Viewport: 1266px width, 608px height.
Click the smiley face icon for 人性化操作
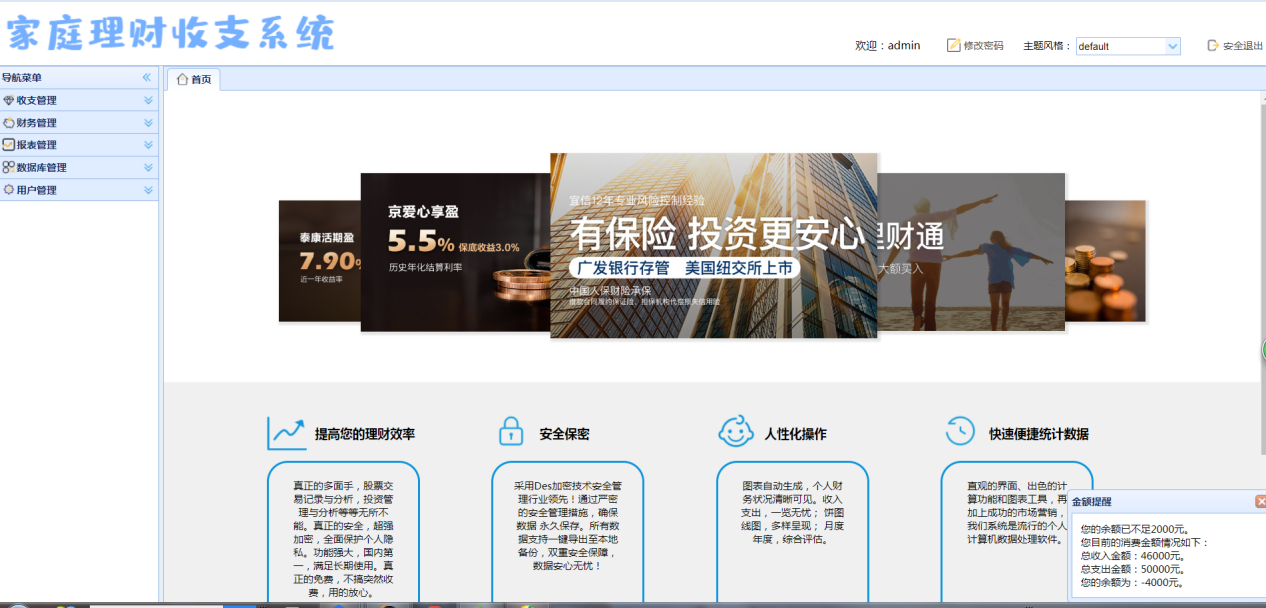(736, 432)
